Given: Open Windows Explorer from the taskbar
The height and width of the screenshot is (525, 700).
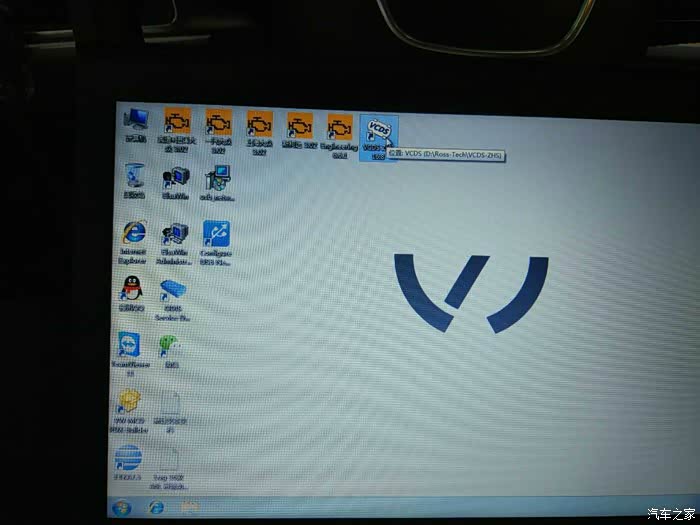Looking at the screenshot, I should pos(190,507).
